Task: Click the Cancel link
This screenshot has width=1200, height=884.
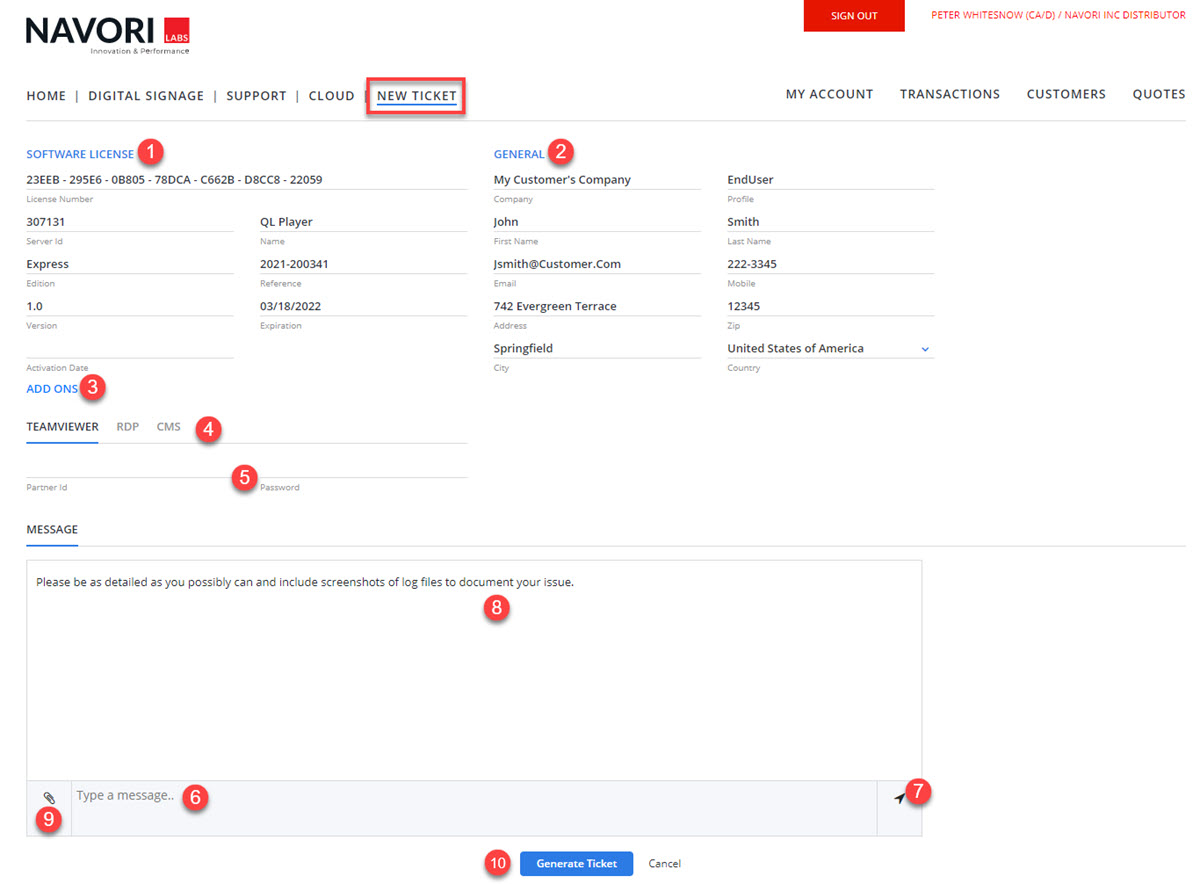Action: coord(664,864)
